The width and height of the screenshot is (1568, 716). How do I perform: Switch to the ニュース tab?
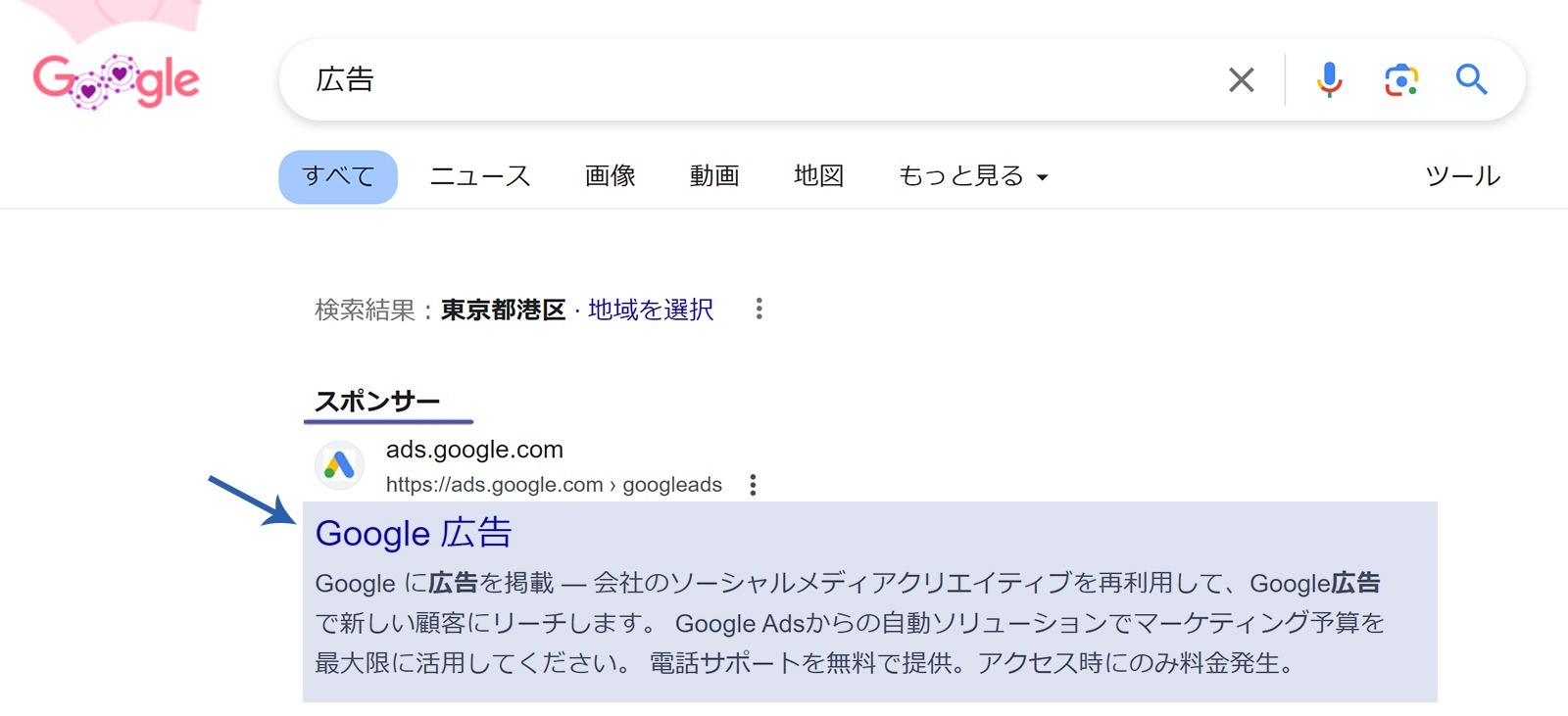(480, 176)
